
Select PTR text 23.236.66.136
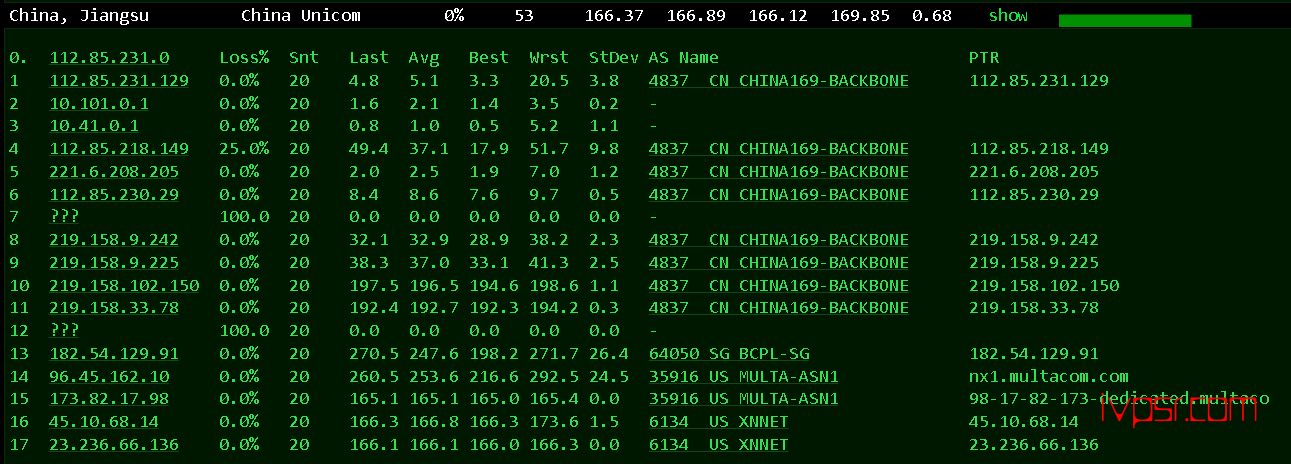click(1034, 444)
